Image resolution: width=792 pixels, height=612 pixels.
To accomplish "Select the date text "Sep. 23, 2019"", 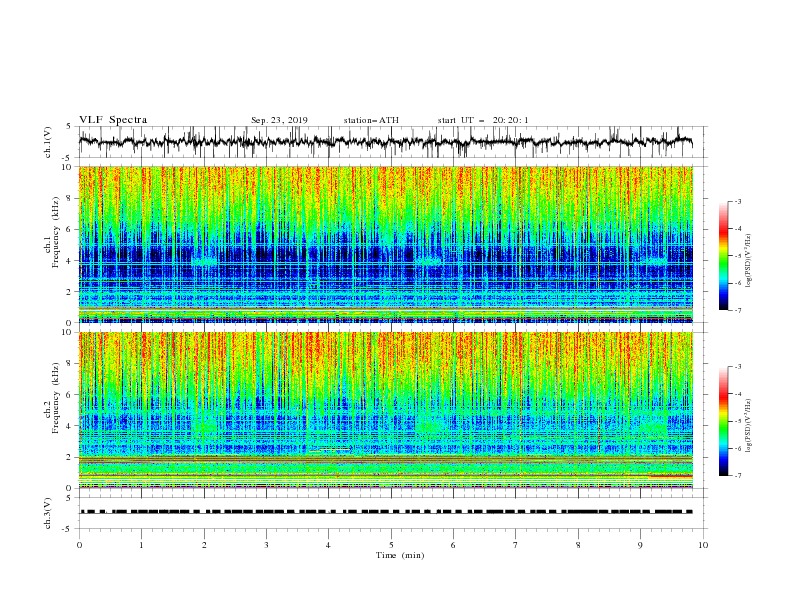I will [279, 120].
